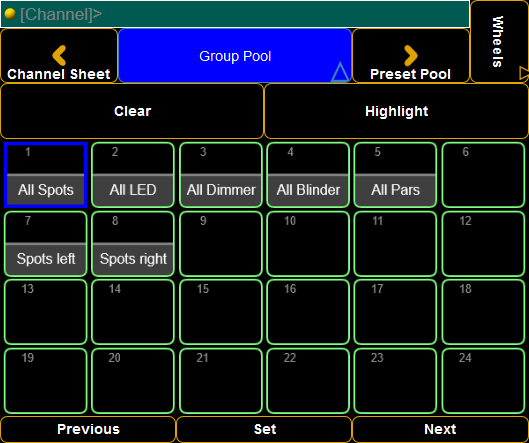Click the [Channel] command line field
This screenshot has width=529, height=443.
pos(235,14)
